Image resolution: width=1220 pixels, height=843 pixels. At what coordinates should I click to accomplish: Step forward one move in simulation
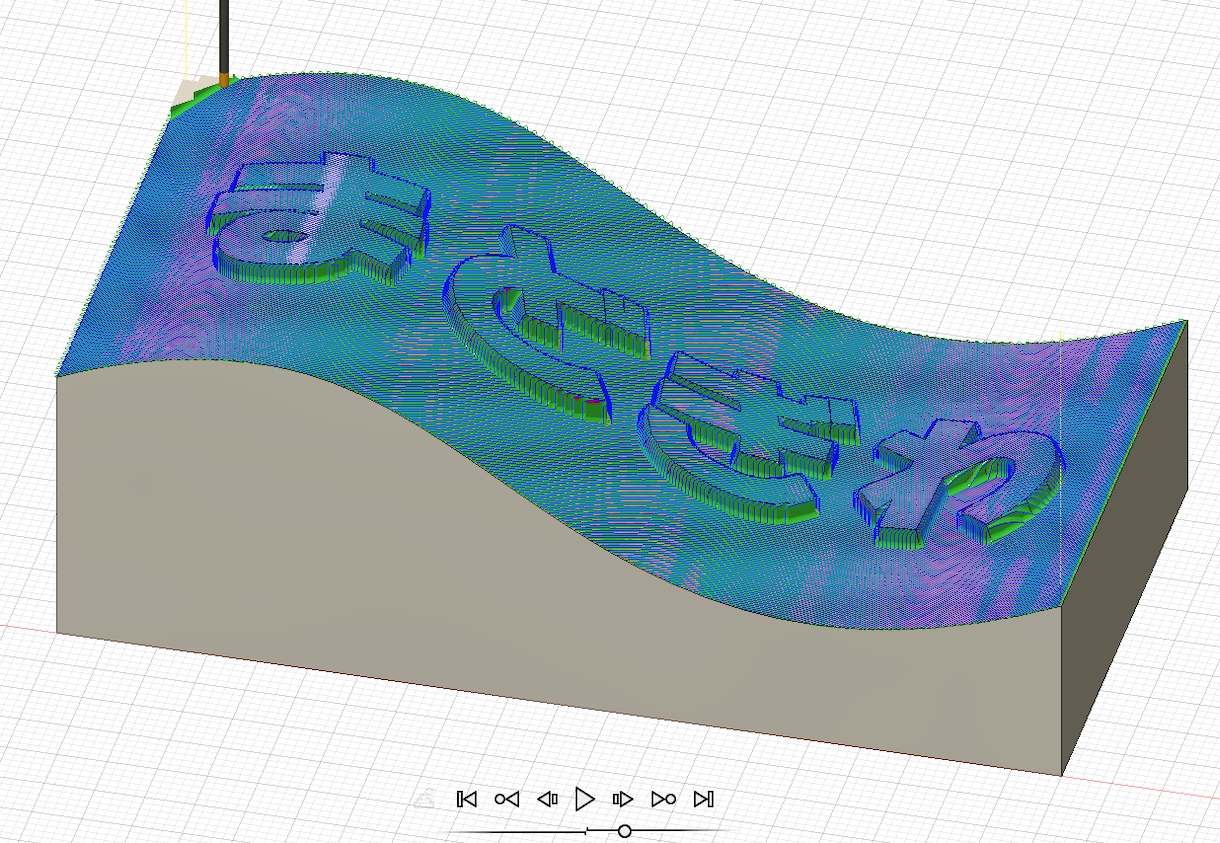(623, 799)
